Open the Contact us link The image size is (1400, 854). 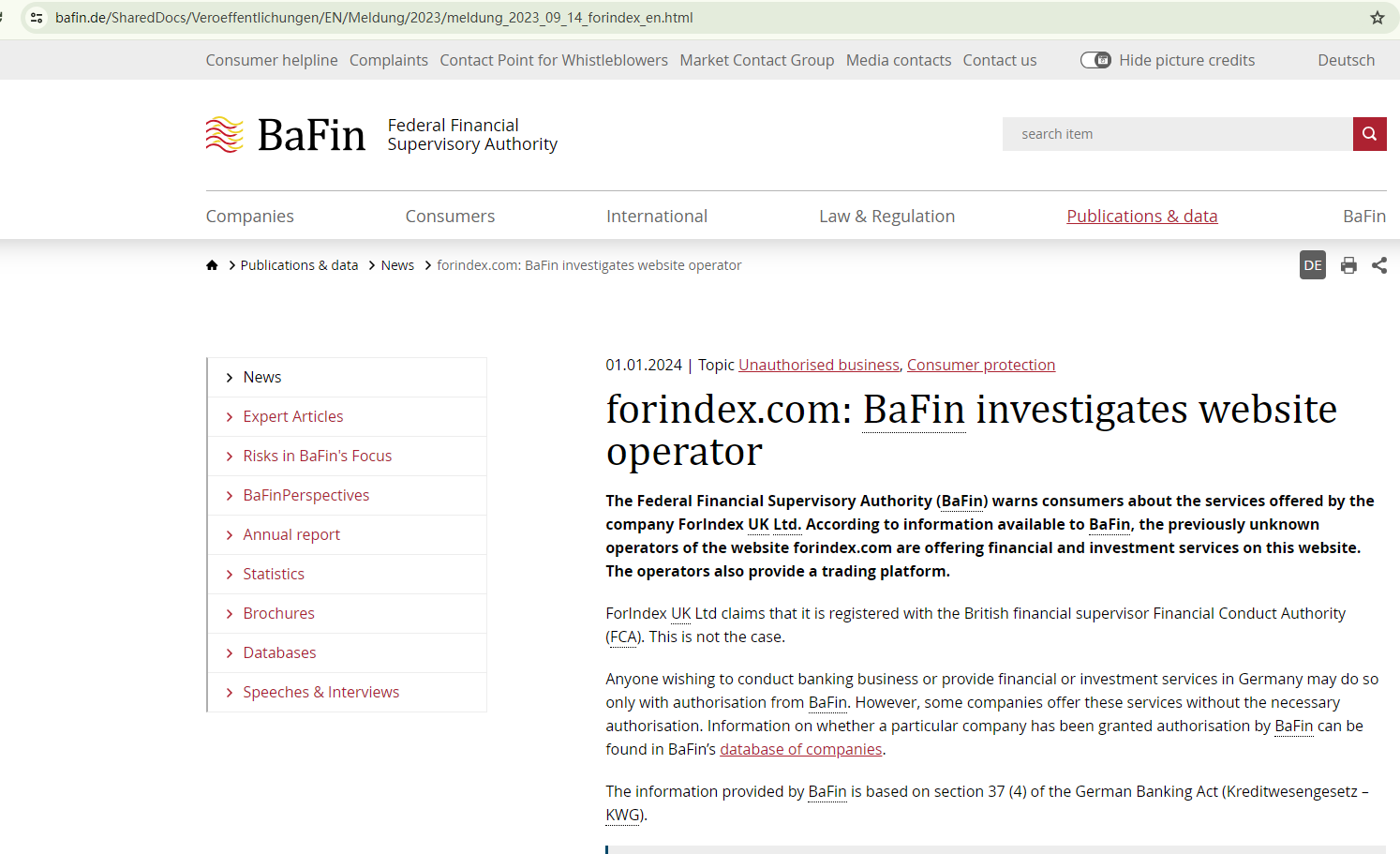coord(1000,60)
